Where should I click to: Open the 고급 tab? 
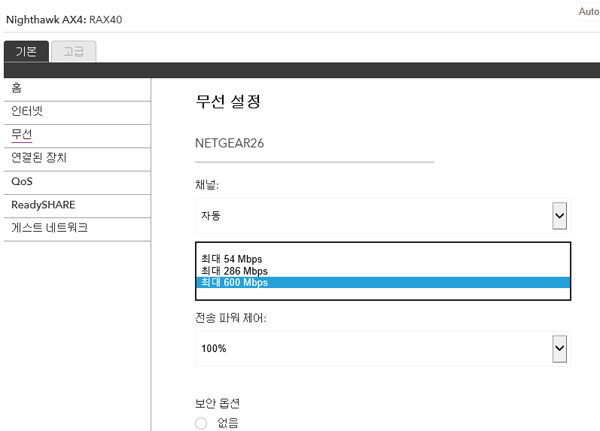click(73, 51)
